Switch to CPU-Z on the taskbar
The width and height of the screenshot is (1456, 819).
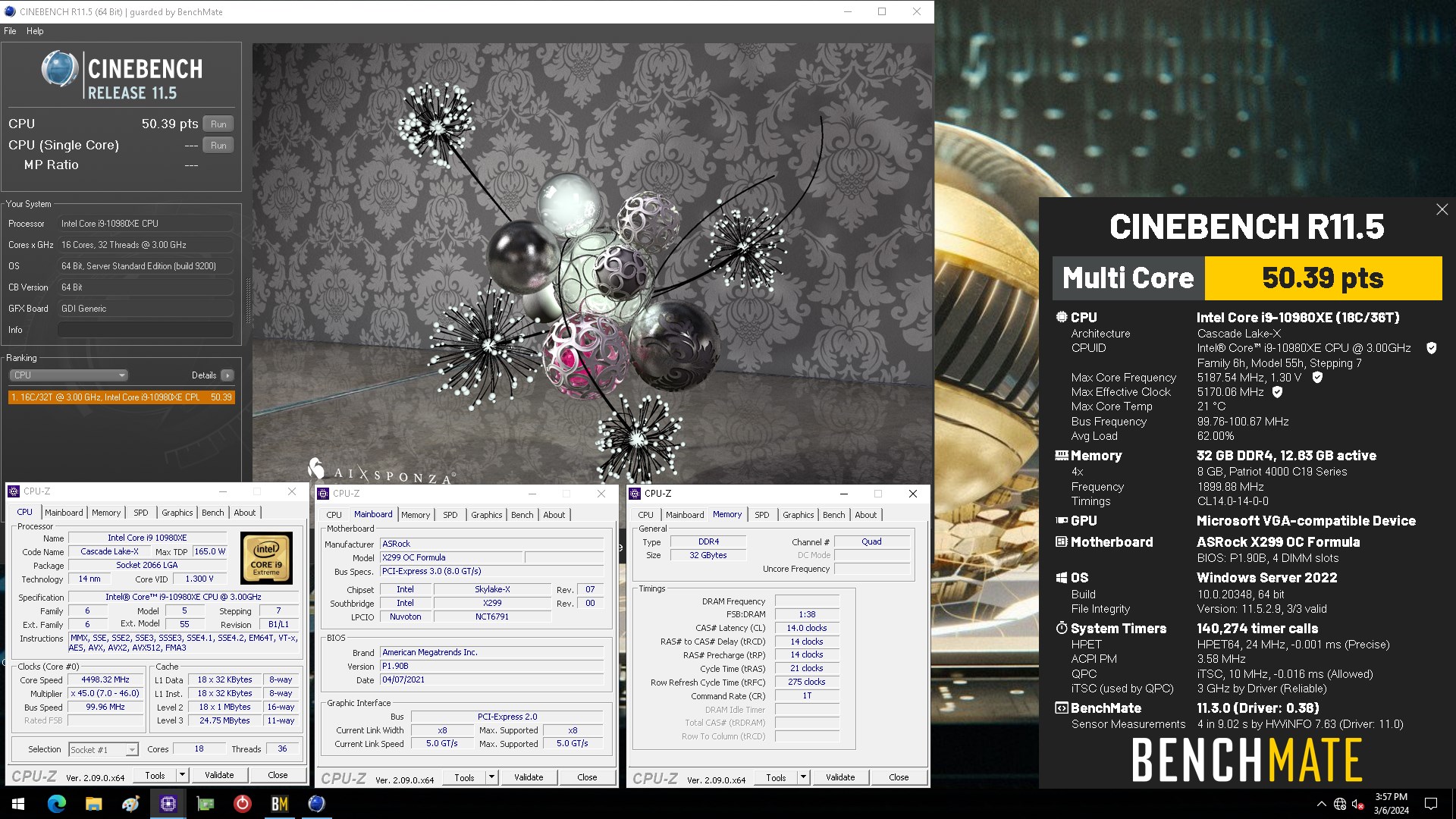(x=168, y=804)
